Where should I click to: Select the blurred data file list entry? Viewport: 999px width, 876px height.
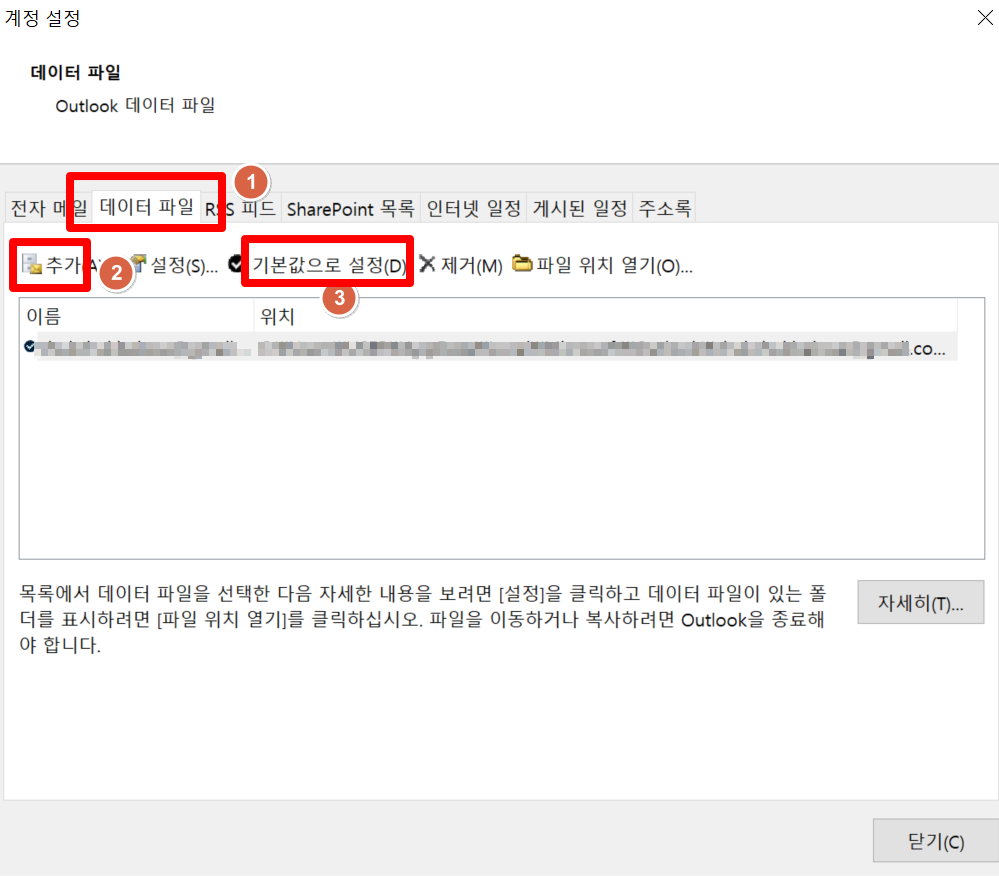(490, 347)
